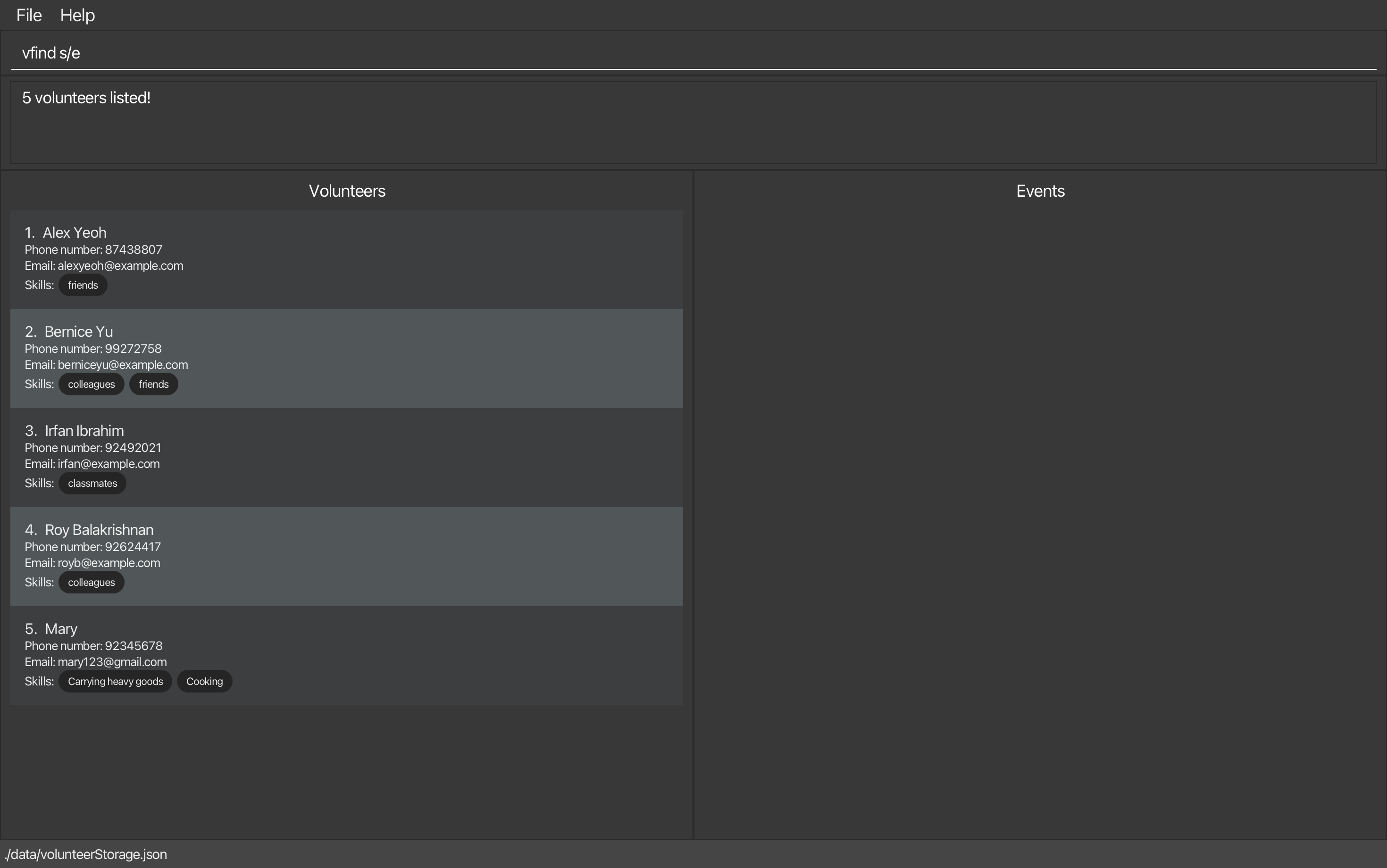Click the volunteerStorage.json status bar path
This screenshot has height=868, width=1387.
point(86,854)
